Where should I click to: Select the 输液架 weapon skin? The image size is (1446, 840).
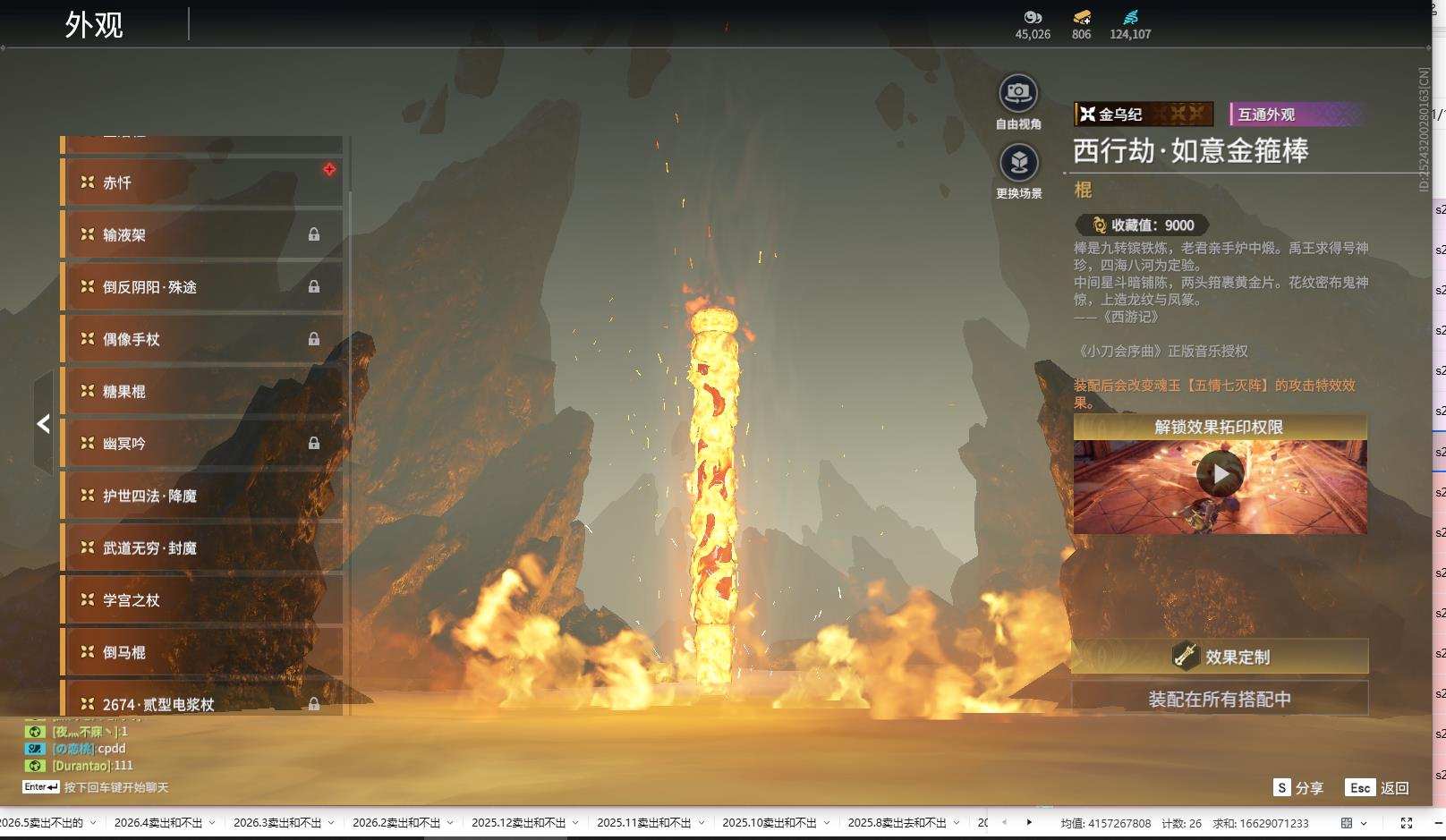(202, 234)
